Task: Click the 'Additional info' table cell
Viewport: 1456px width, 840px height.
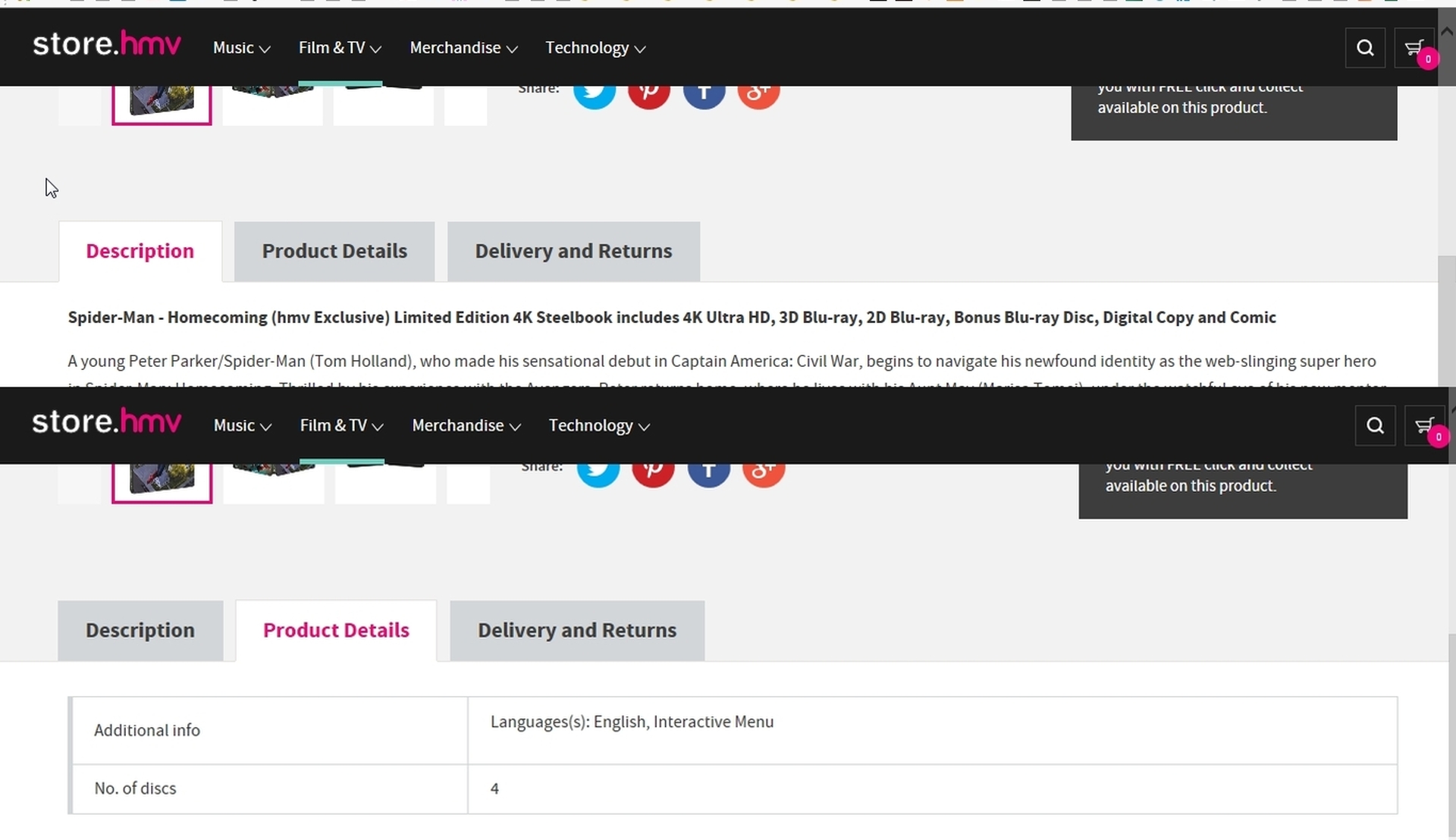Action: click(x=269, y=730)
